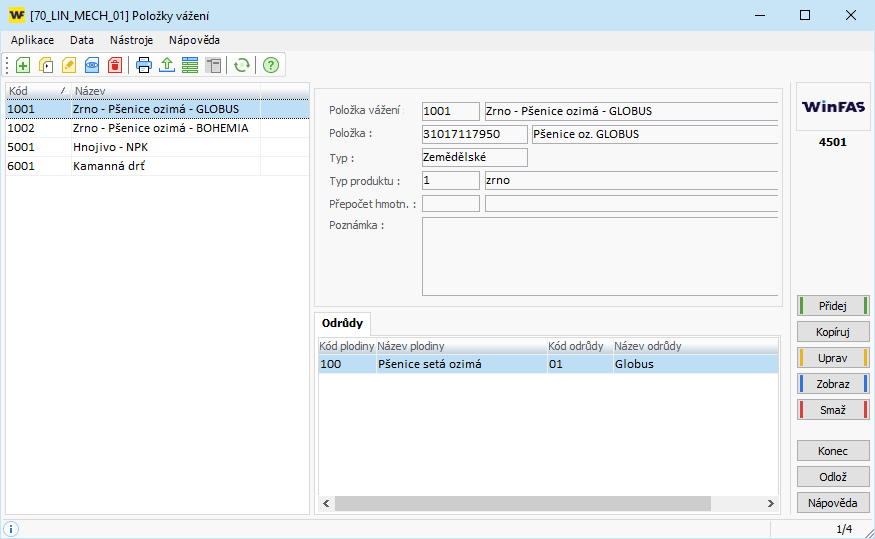Click the red delete record trash icon
Image resolution: width=875 pixels, height=539 pixels.
(x=115, y=65)
